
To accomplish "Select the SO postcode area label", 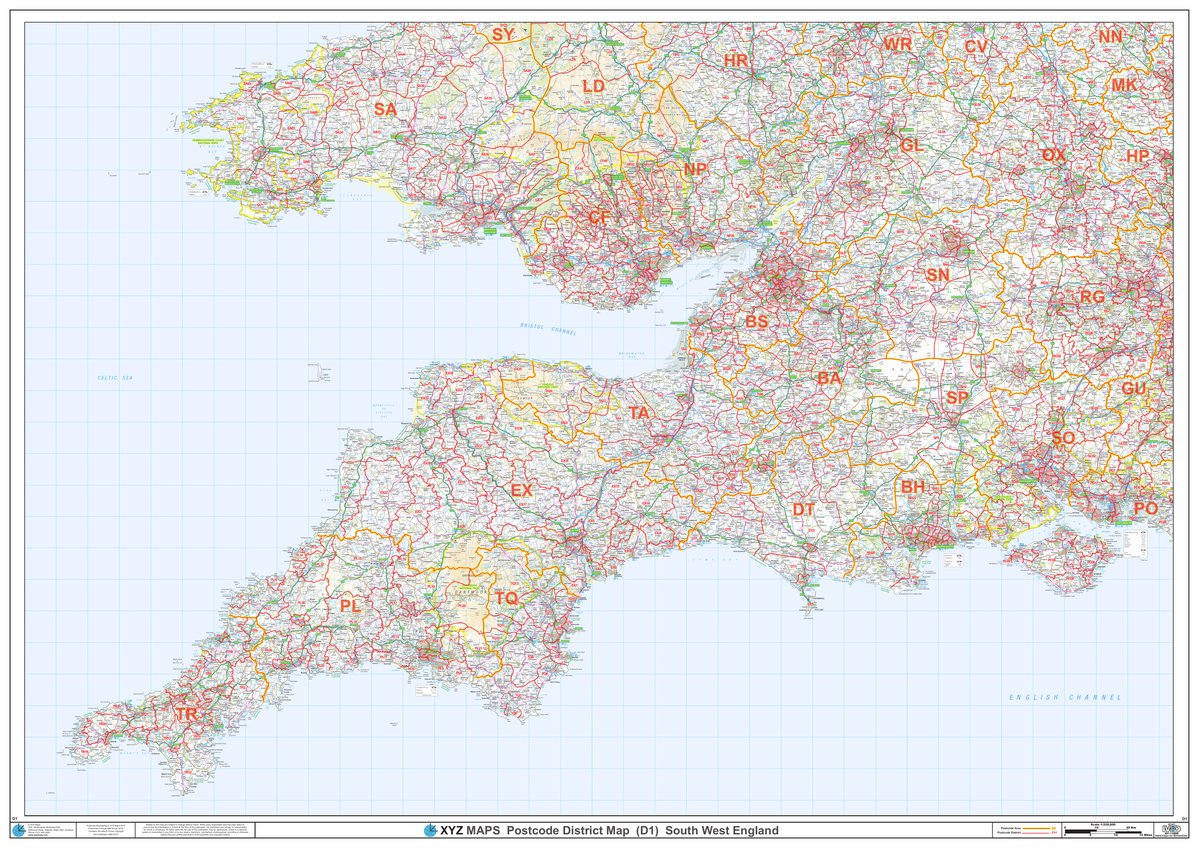I will 1063,438.
